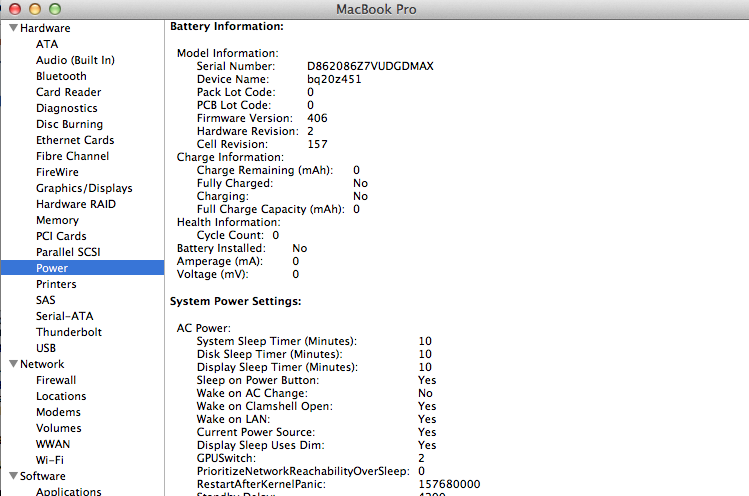Open Ethernet Cards entry
Viewport: 749px width, 496px height.
(75, 140)
